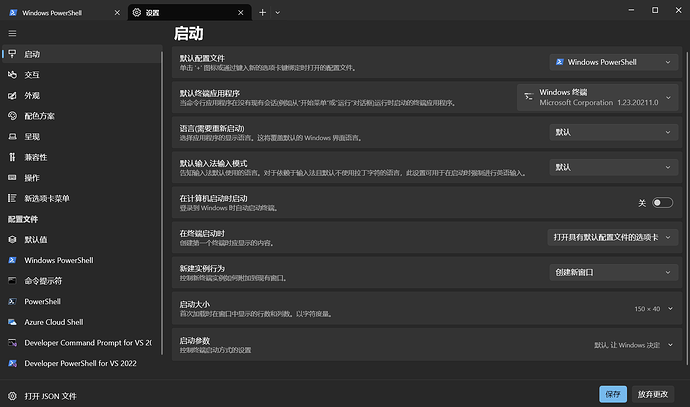Click the 操作 keyboard icon
690x407 pixels.
coord(12,178)
